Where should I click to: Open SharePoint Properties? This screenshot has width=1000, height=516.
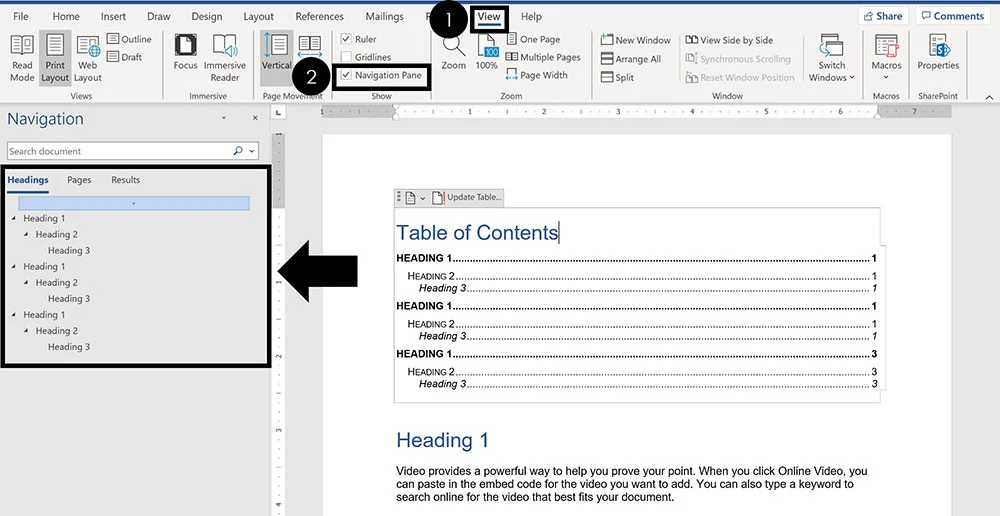point(938,52)
